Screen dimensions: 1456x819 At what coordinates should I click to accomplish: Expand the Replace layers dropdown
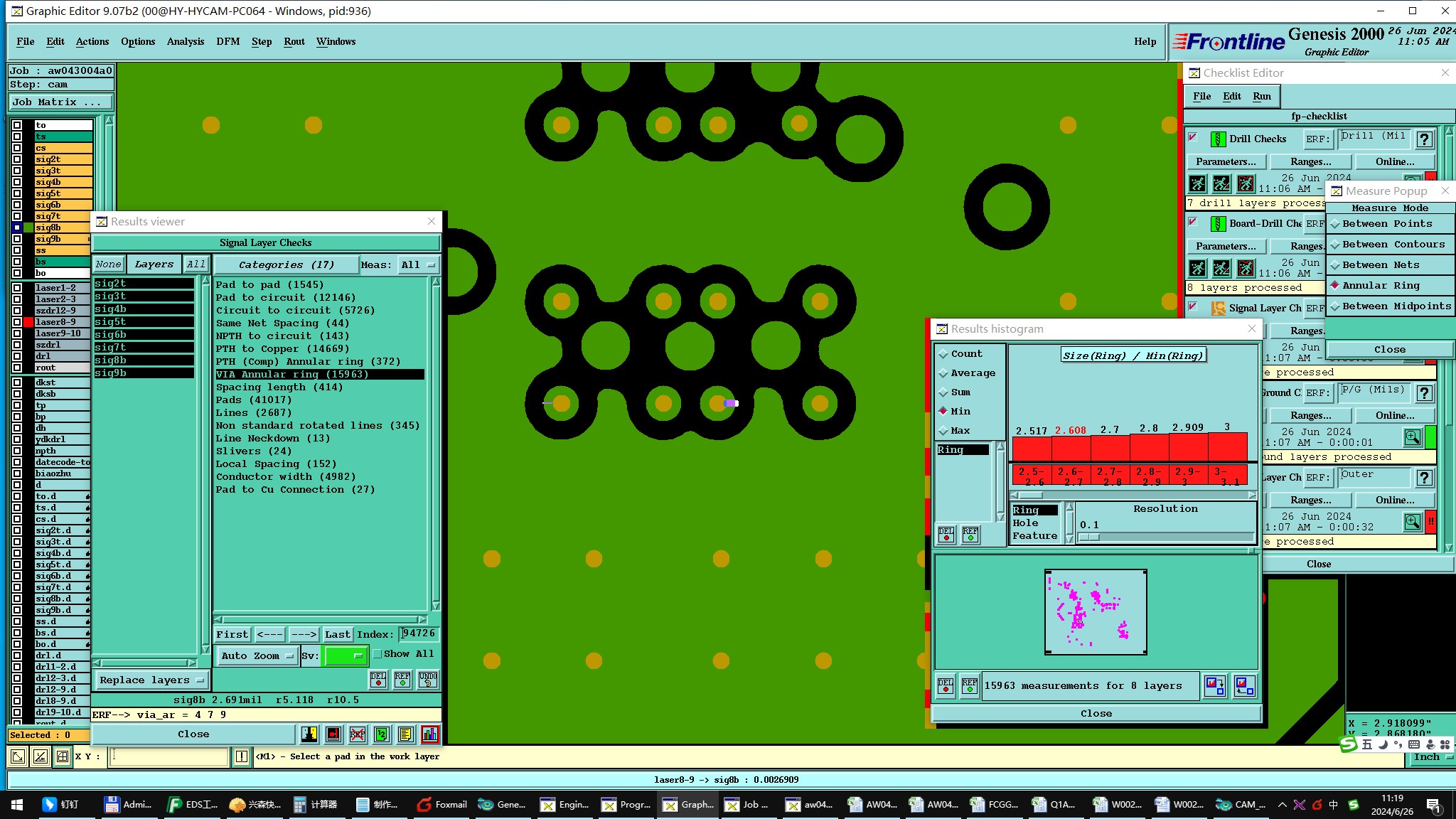(x=151, y=680)
